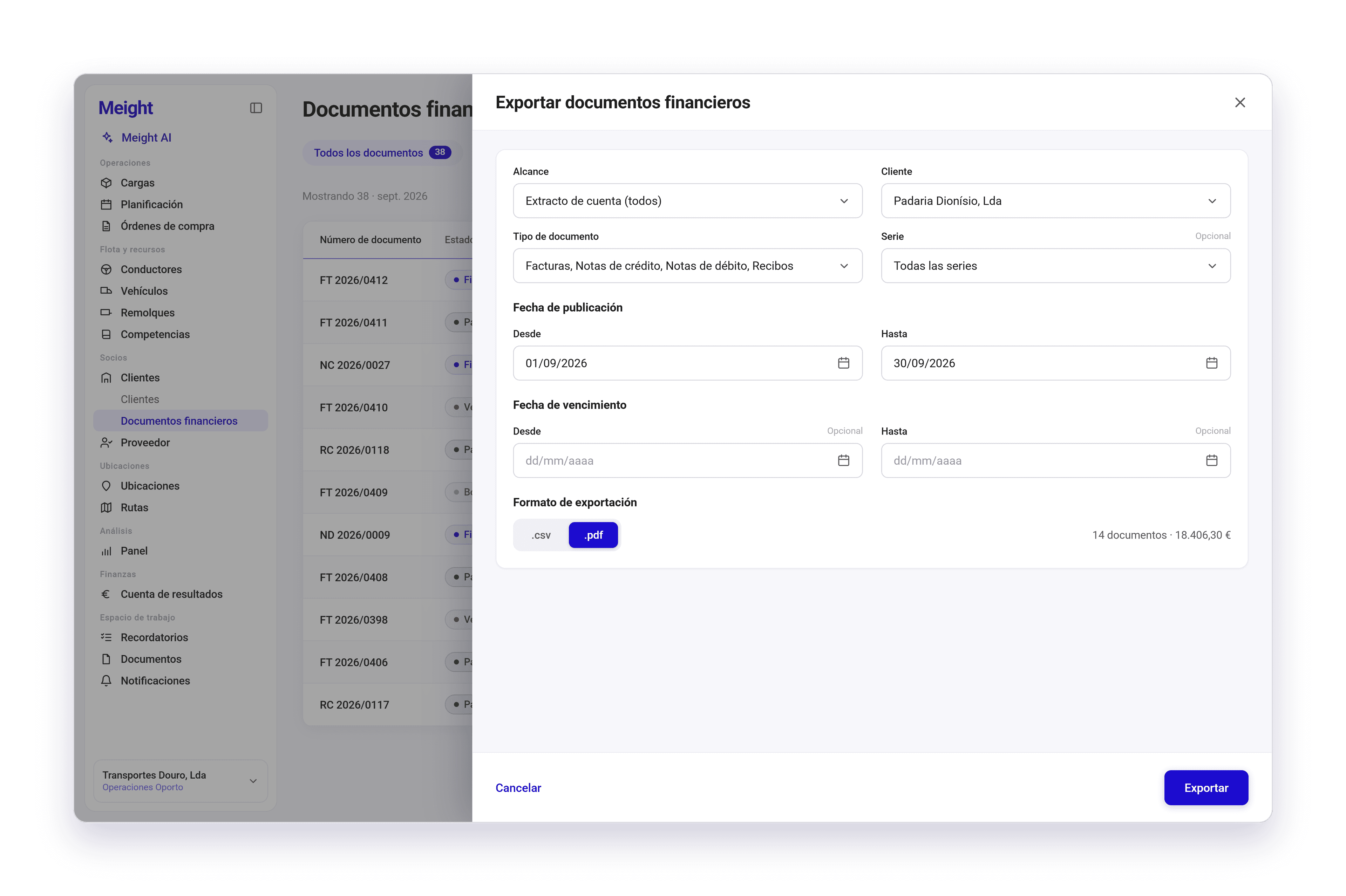Open calendar picker for publication Hasta date

coord(1211,363)
